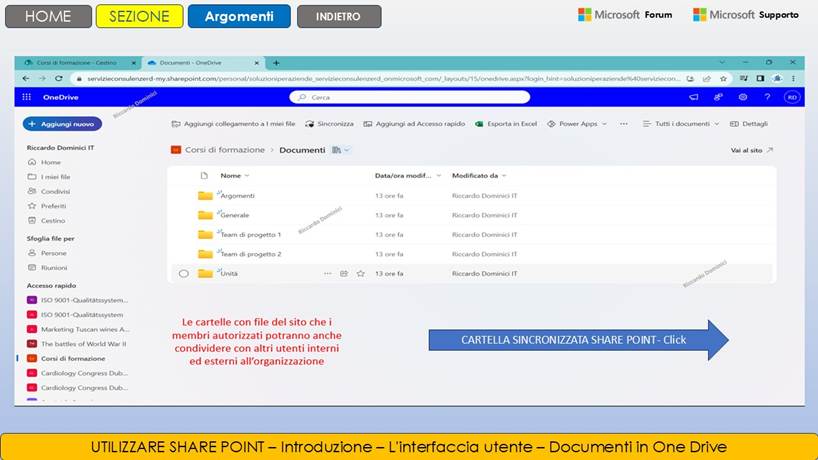
Task: Click the share people icon in OneDrive header
Action: 718,97
